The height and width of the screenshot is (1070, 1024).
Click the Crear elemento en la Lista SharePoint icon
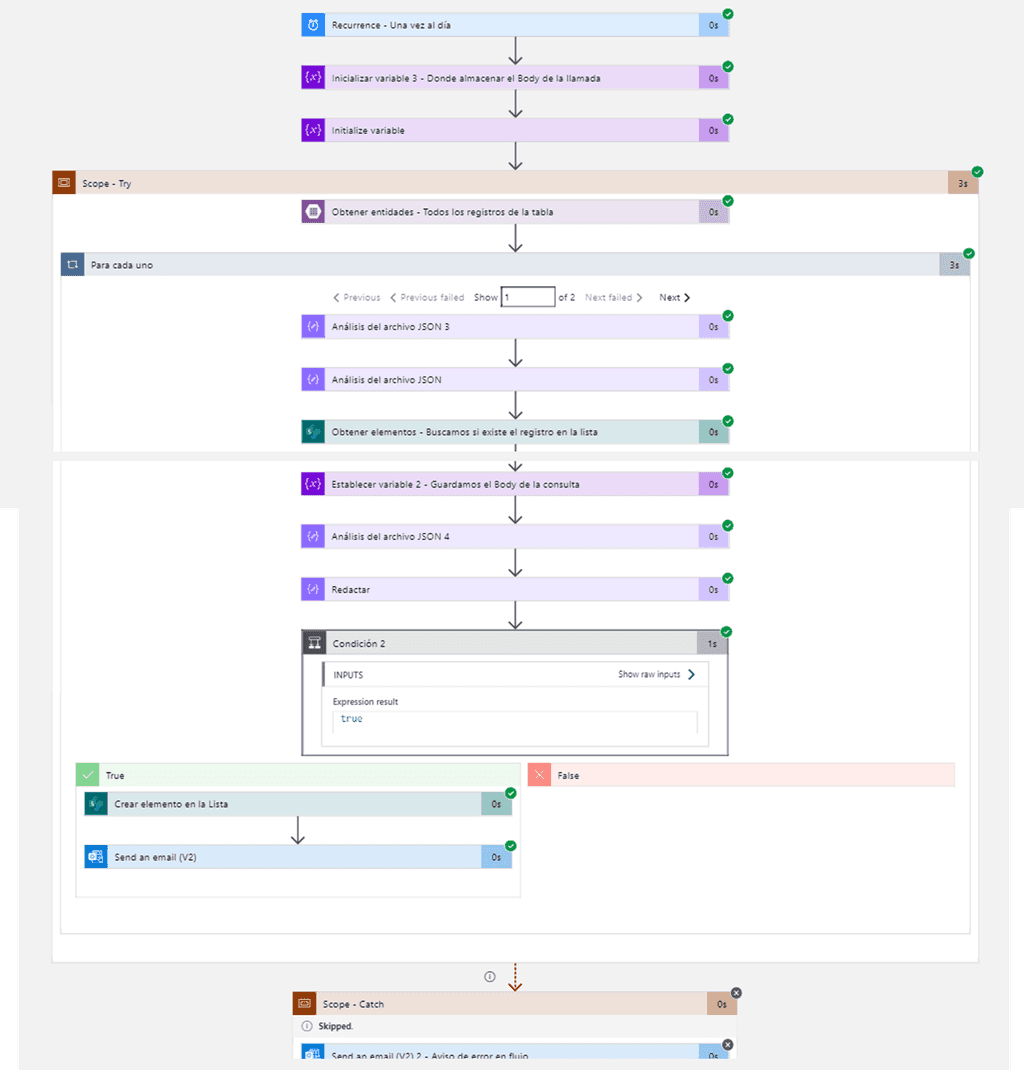pos(96,804)
